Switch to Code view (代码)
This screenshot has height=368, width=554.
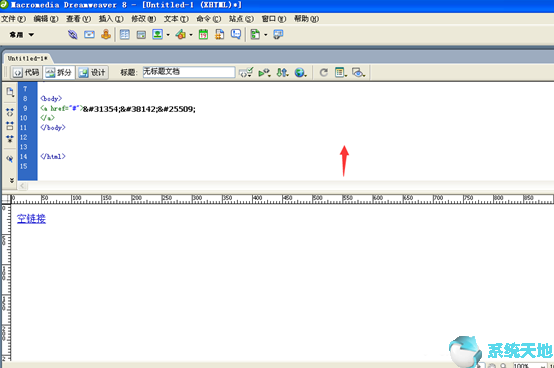tap(26, 73)
